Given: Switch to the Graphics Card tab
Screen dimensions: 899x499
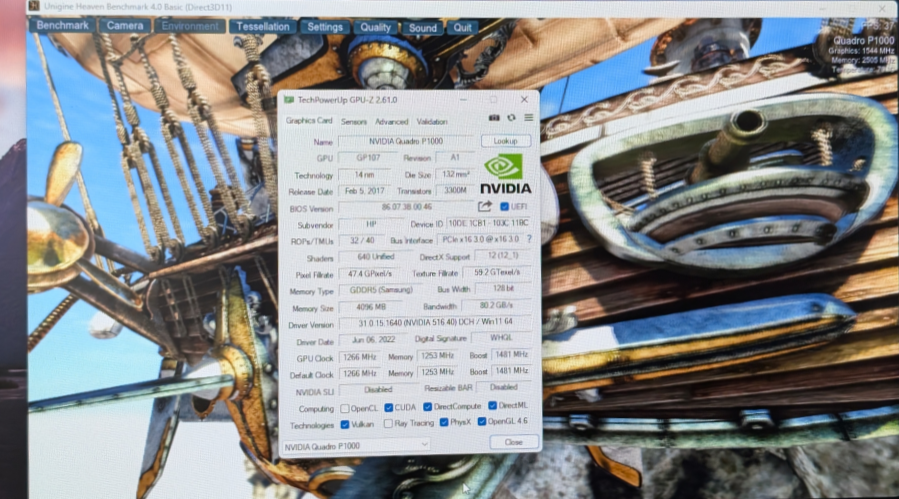Looking at the screenshot, I should point(308,120).
